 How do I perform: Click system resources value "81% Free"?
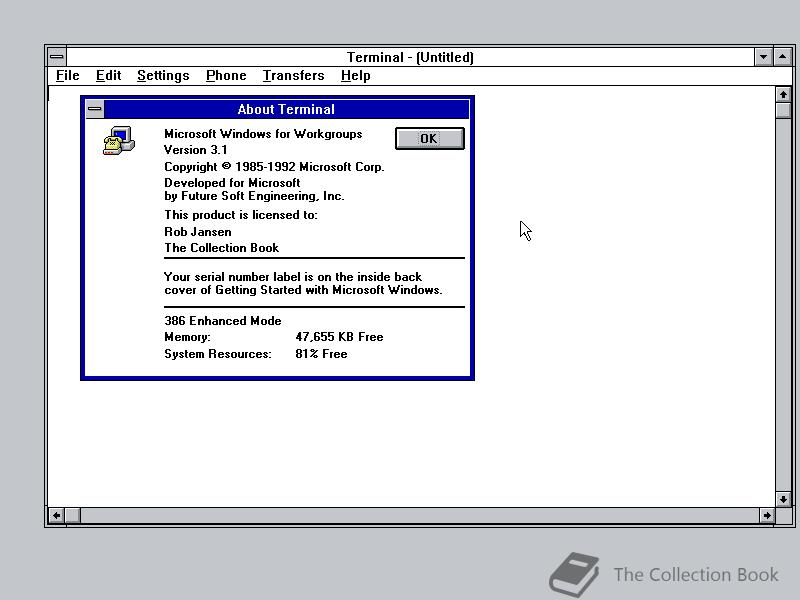pyautogui.click(x=321, y=354)
